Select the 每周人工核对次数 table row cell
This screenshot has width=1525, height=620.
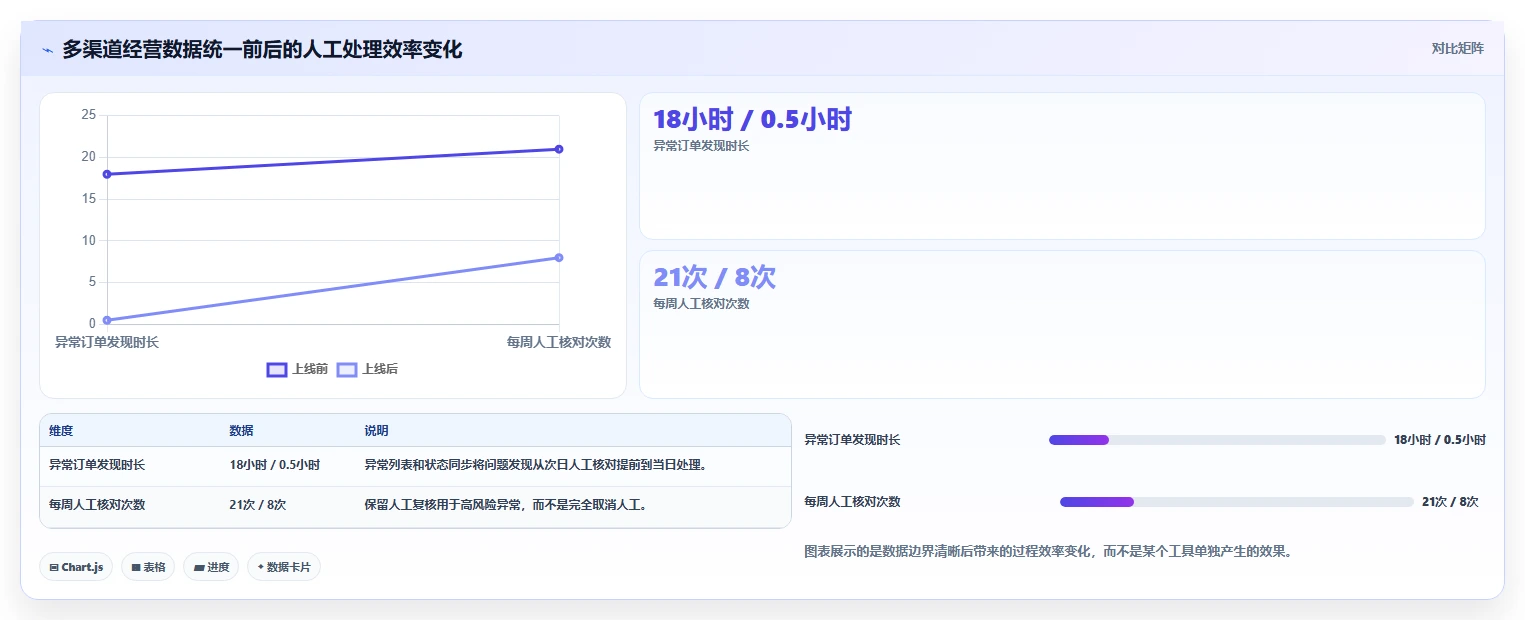97,505
